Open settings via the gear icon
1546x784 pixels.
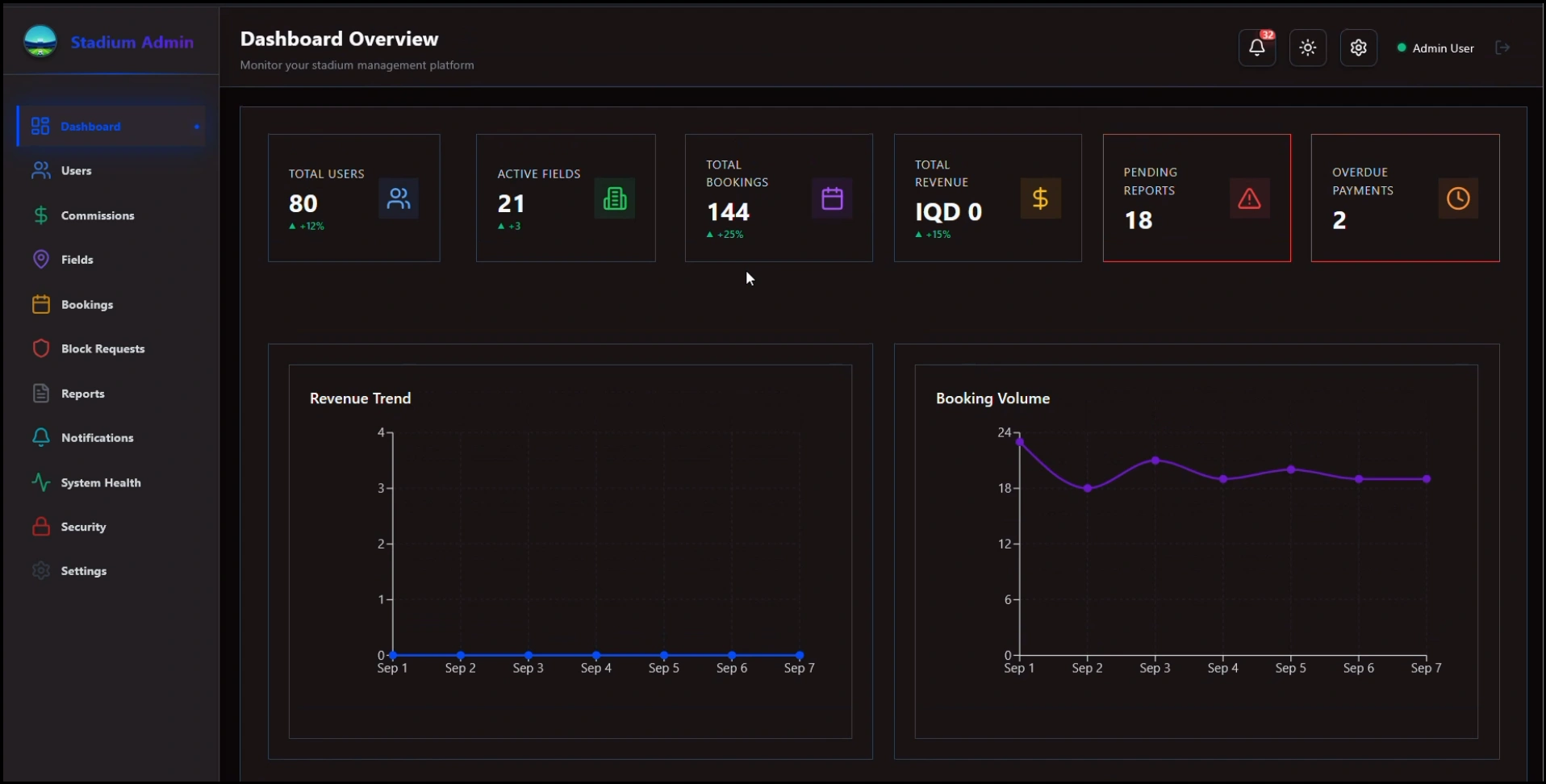[1358, 48]
